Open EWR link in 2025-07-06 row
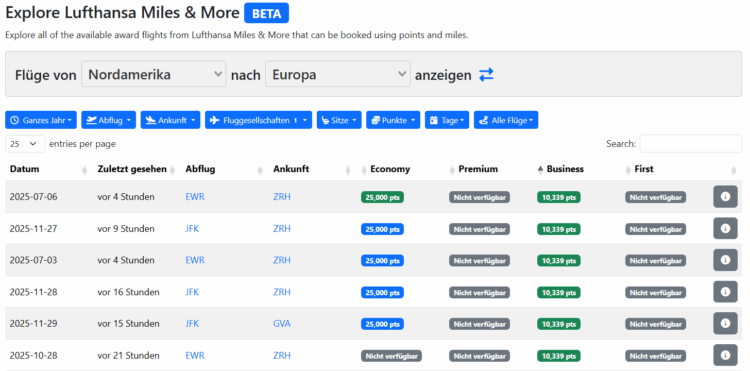Image resolution: width=750 pixels, height=371 pixels. (x=195, y=196)
